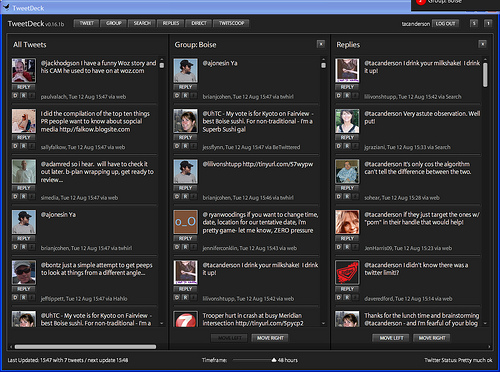Click the D icon under simedia's tweet
Viewport: 500px width, 372px height.
[15, 196]
